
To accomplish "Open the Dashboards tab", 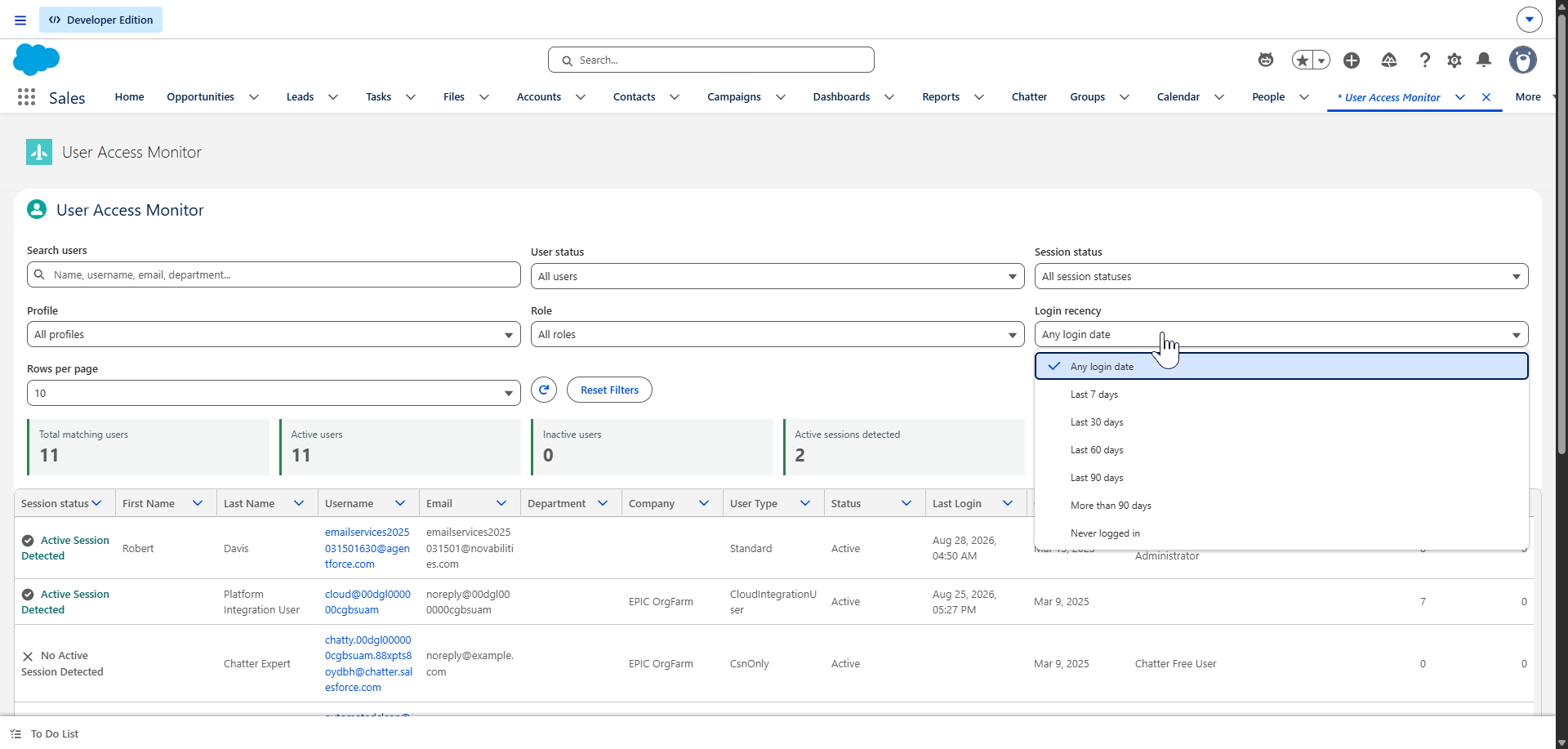I will (841, 96).
